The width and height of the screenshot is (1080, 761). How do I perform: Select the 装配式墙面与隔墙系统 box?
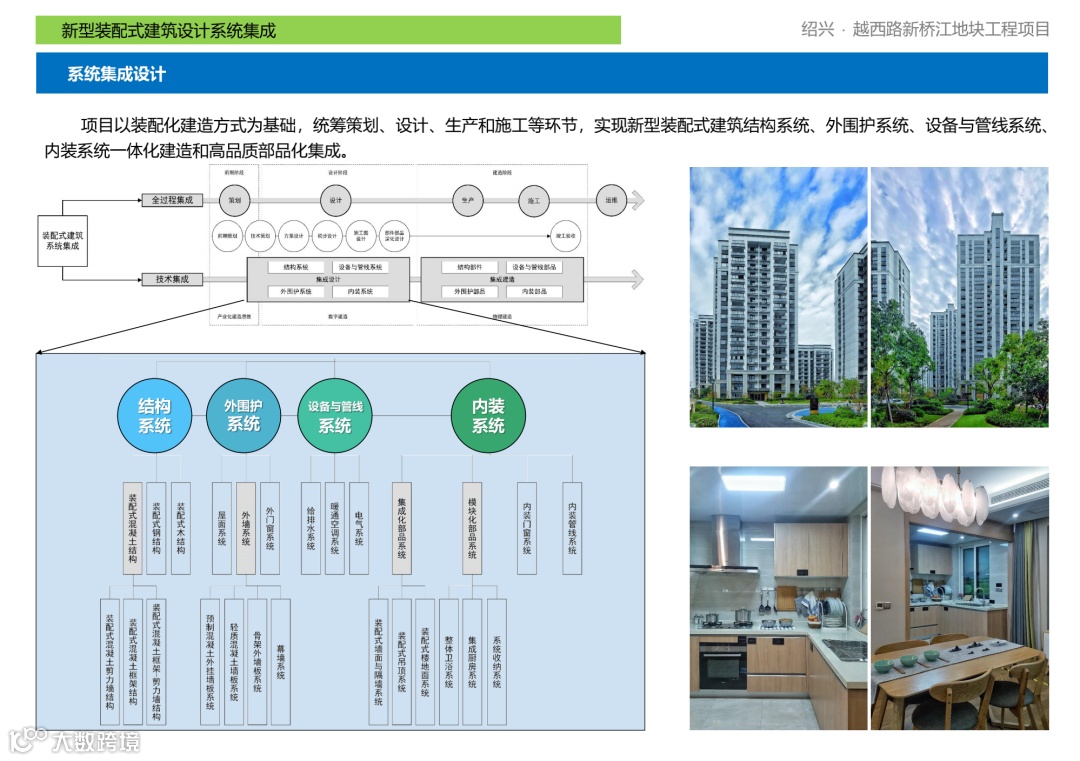coord(378,662)
